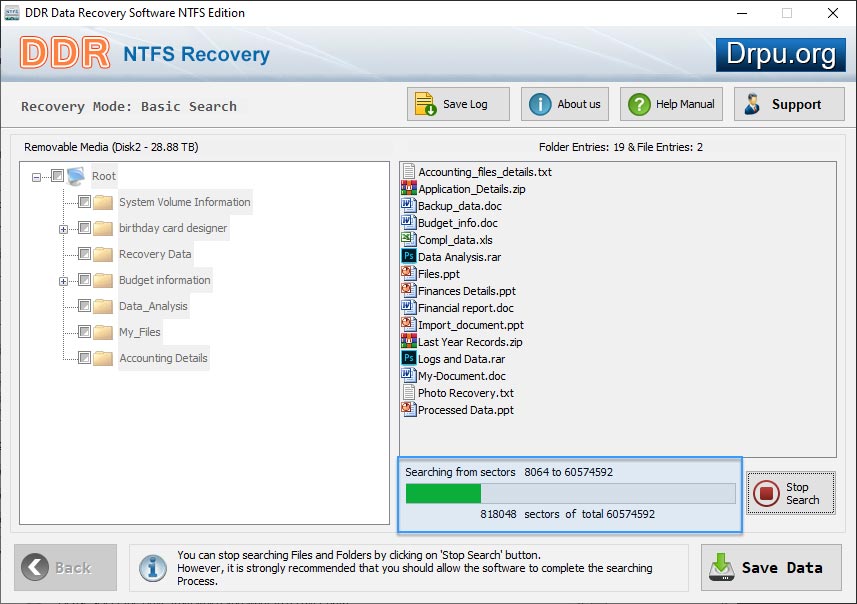Click the Financial report.doc icon

click(x=408, y=307)
